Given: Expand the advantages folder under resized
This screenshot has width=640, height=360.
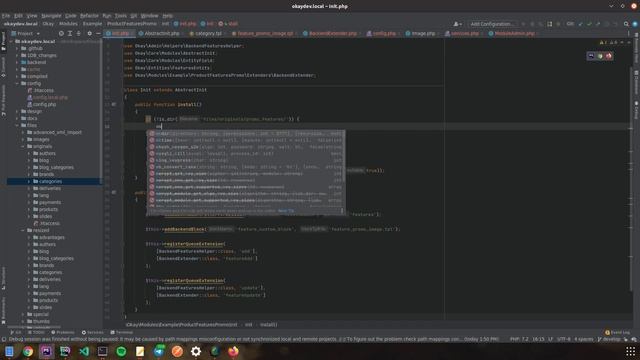Looking at the screenshot, I should (29, 237).
